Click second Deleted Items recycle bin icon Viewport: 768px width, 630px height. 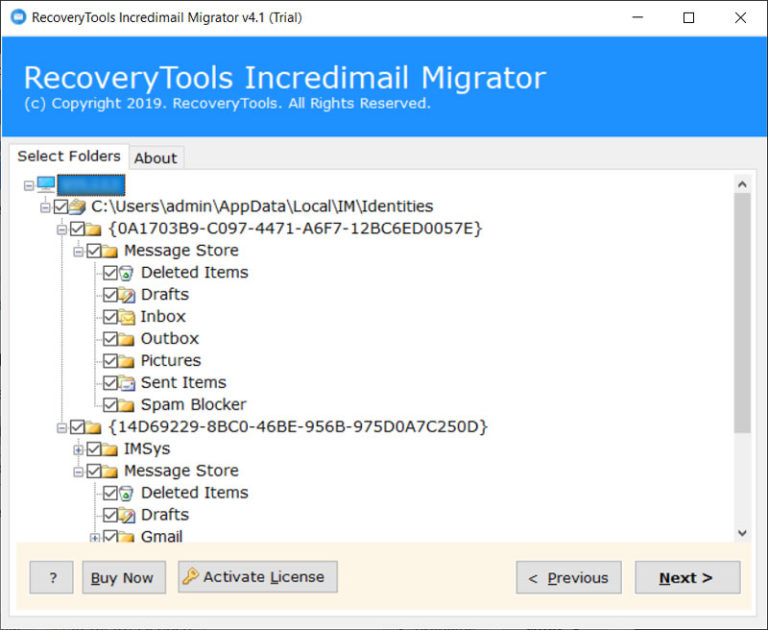(126, 493)
